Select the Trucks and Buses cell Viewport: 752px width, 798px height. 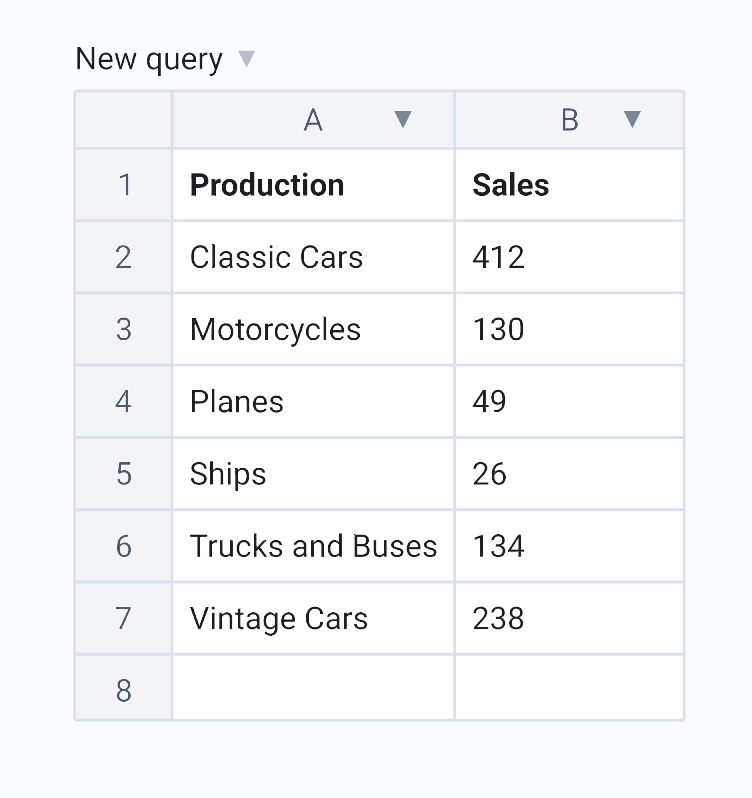pos(313,546)
